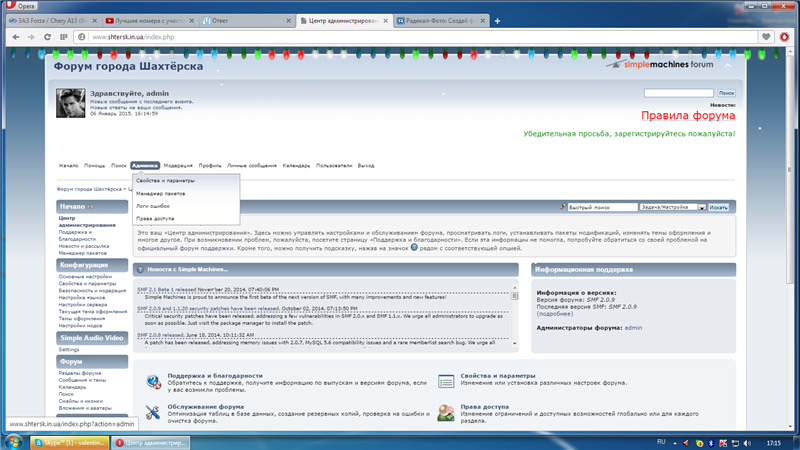Viewport: 800px width, 450px height.
Task: Click the Simple Machines Forum logo
Action: tap(660, 64)
